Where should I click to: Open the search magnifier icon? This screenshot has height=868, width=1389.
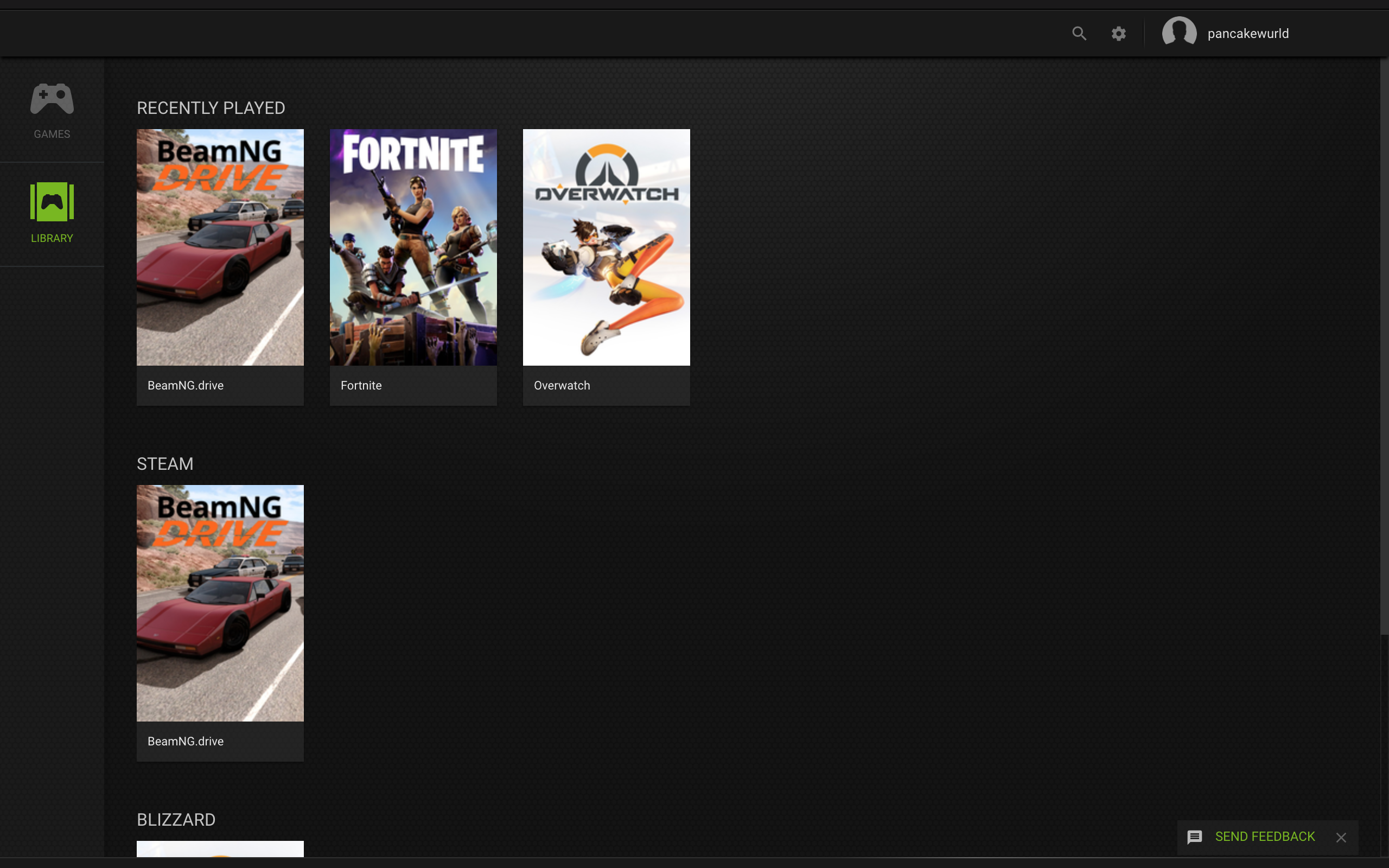[1079, 33]
